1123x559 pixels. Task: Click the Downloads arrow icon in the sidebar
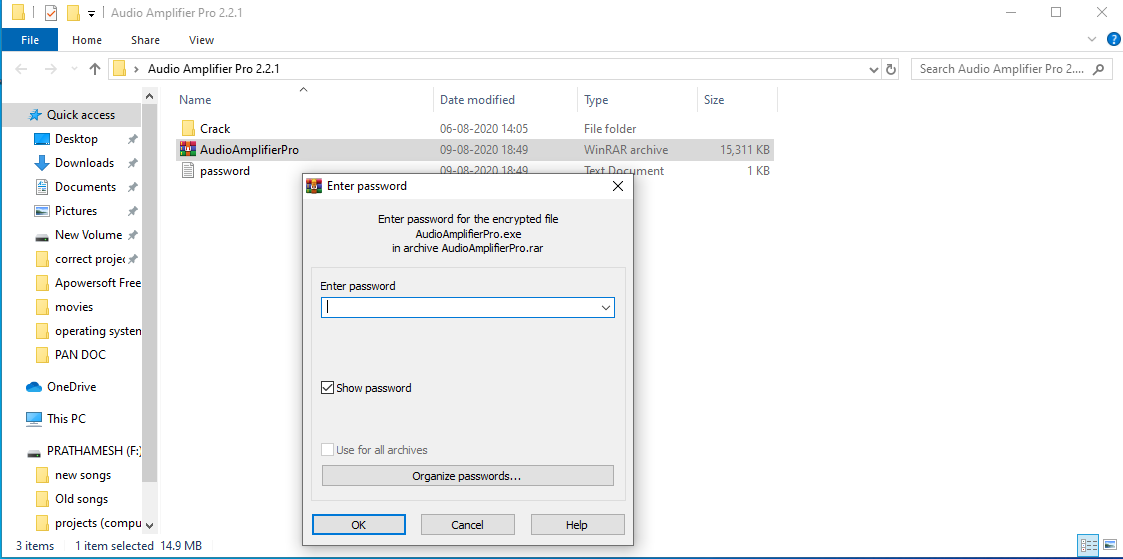[x=42, y=163]
